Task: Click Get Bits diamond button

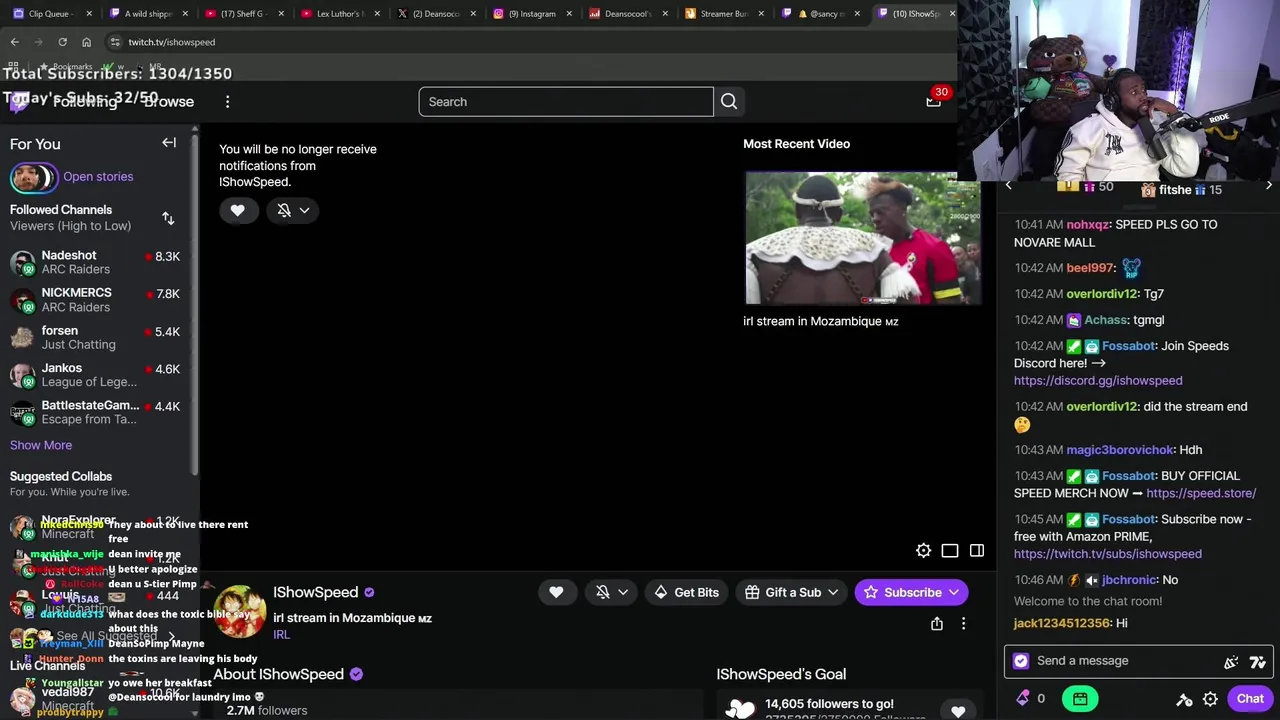Action: point(686,592)
